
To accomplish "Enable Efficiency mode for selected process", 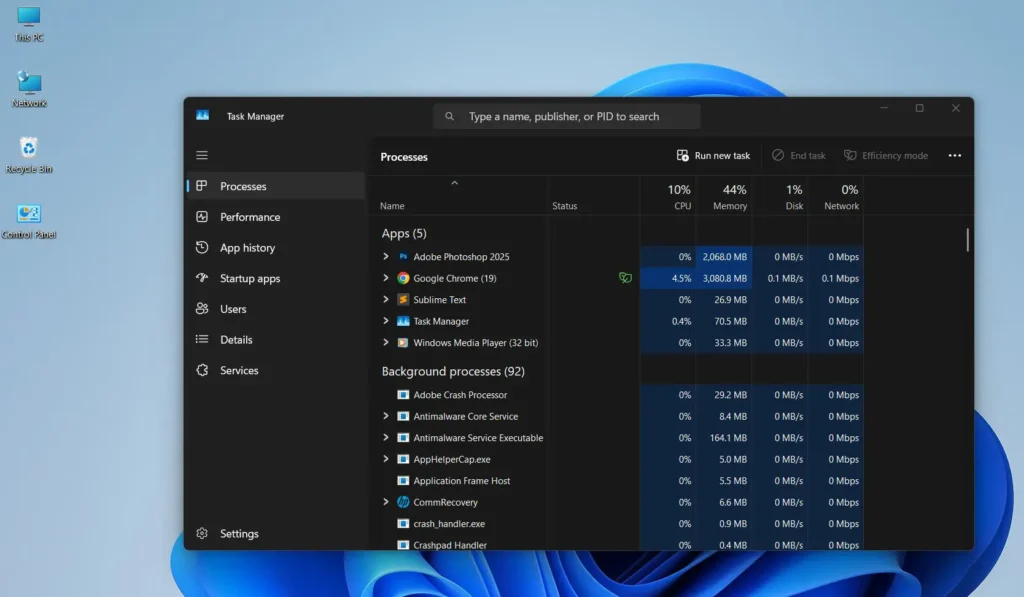I will (886, 155).
